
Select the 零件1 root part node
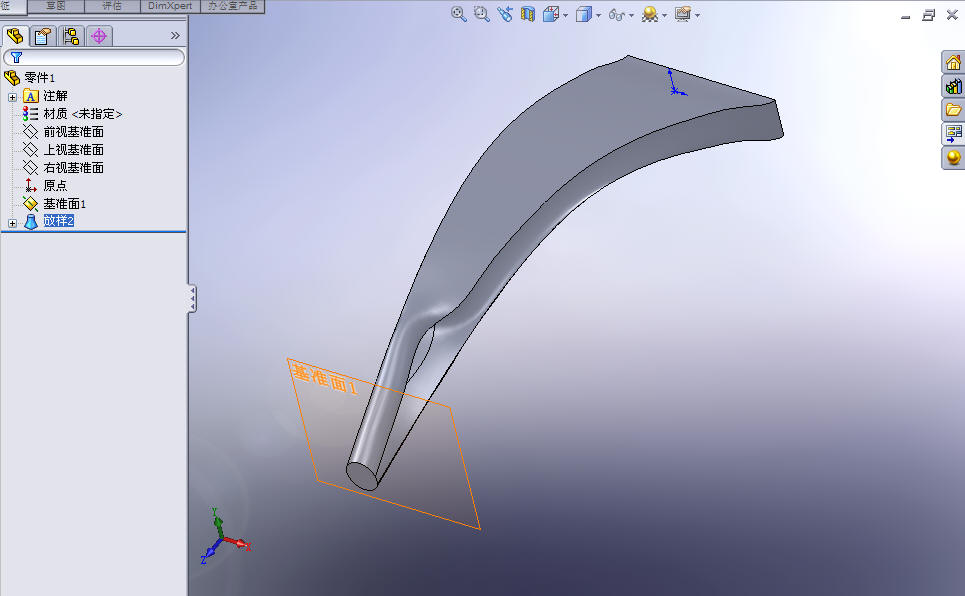point(39,78)
